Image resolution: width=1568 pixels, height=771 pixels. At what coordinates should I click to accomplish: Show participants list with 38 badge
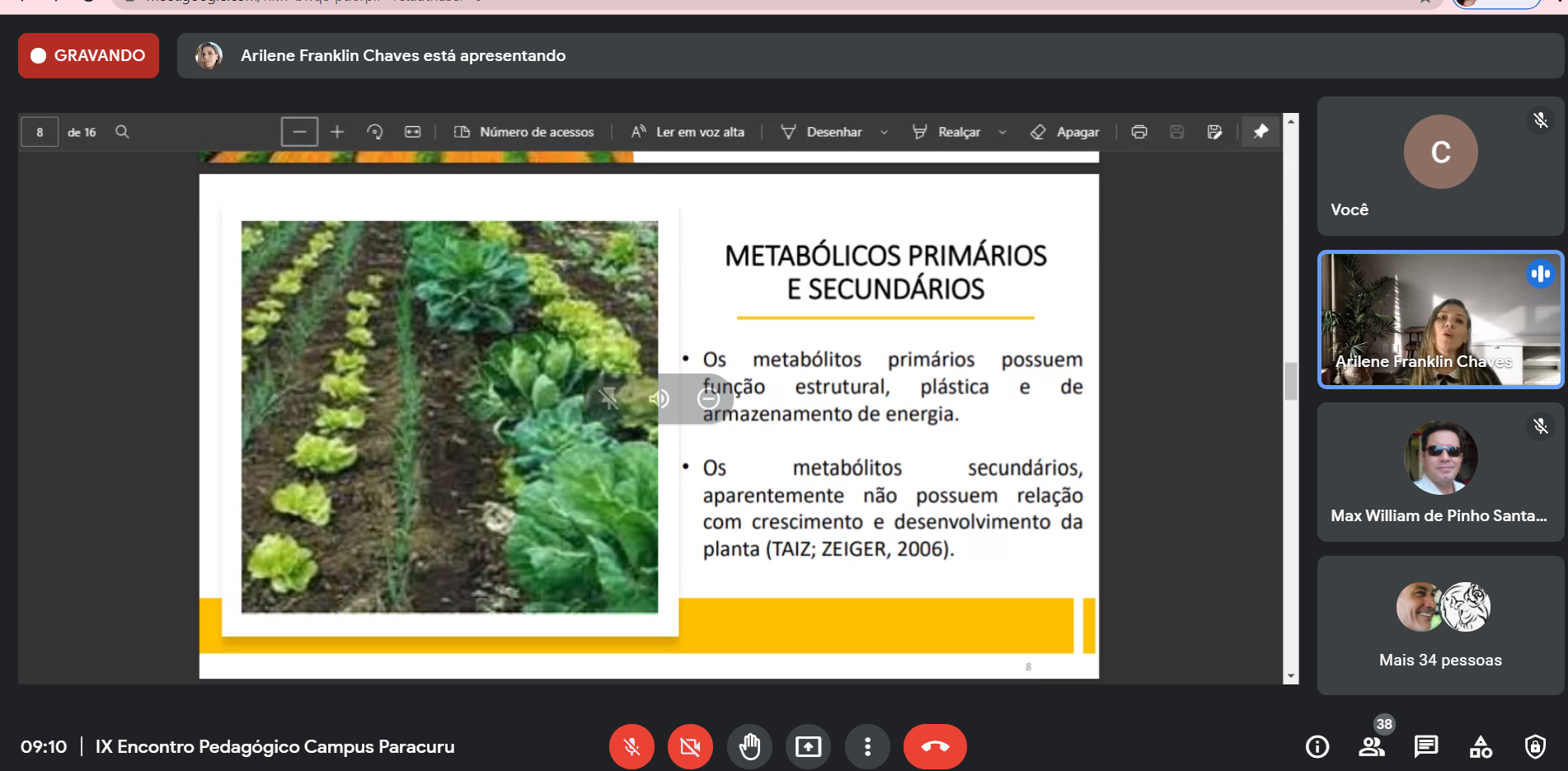point(1372,746)
